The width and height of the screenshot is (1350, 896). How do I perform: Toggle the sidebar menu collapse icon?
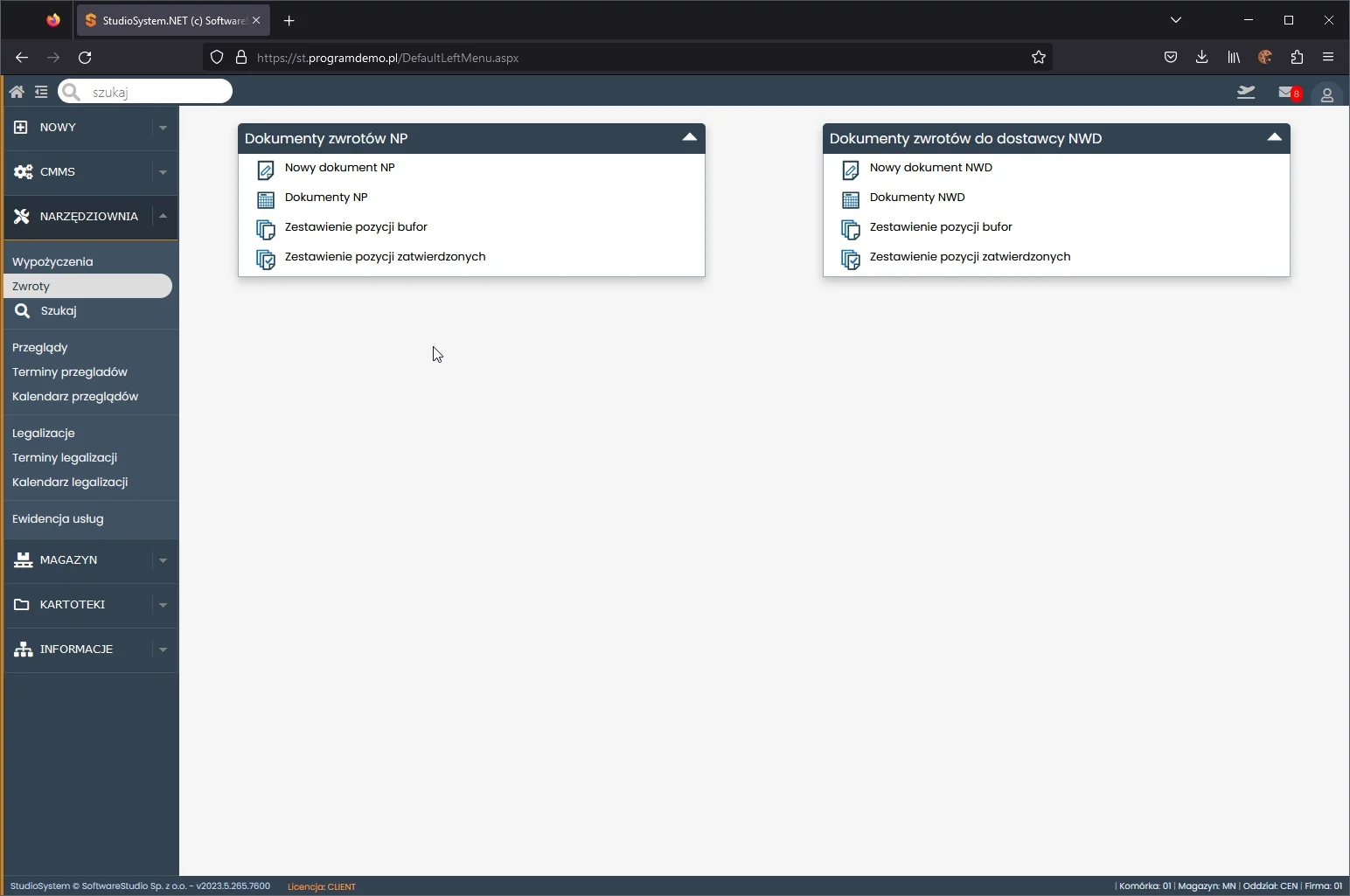[x=41, y=92]
